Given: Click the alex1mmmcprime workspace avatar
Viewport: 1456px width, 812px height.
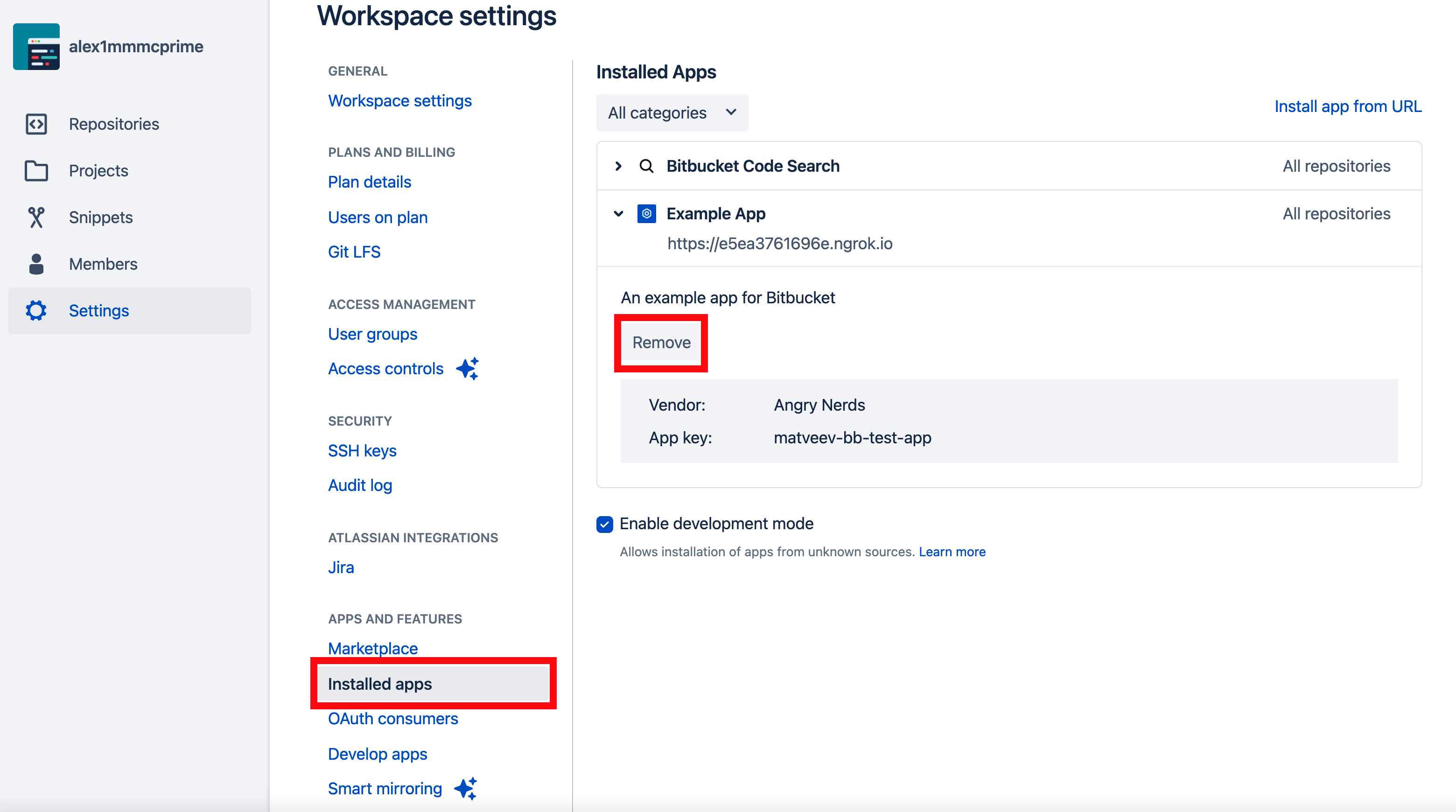Looking at the screenshot, I should point(36,46).
